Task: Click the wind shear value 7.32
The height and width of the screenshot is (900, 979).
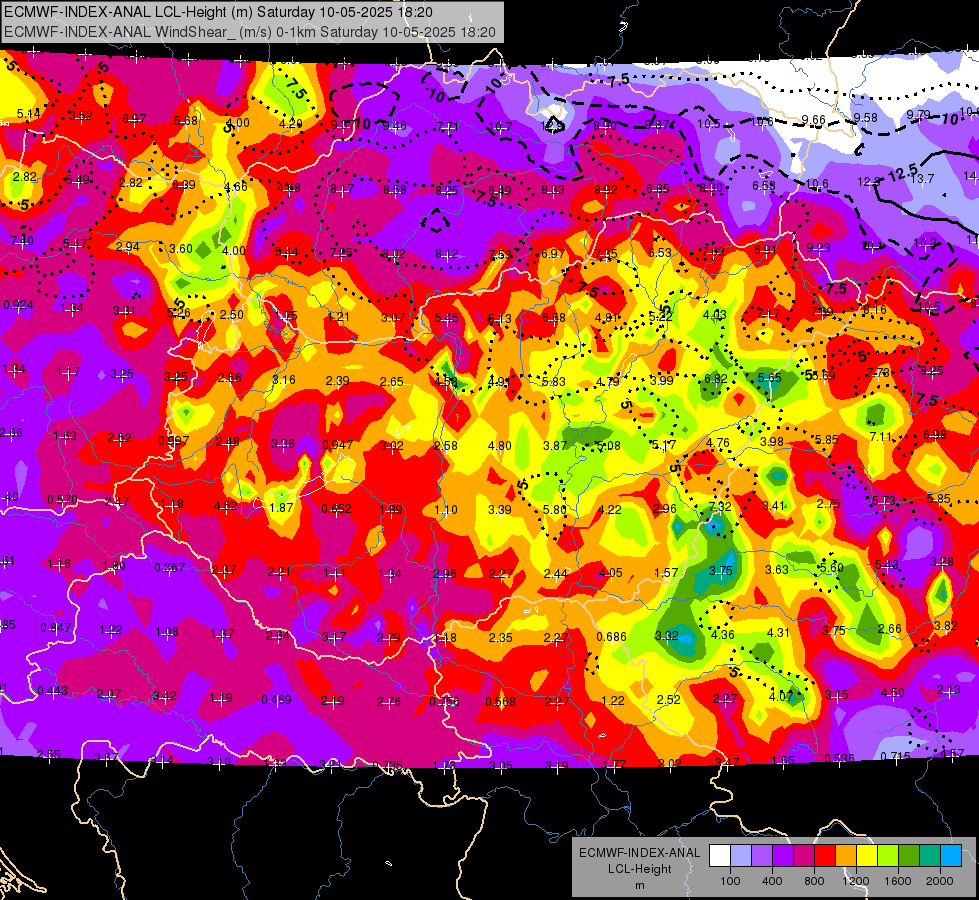Action: coord(720,506)
